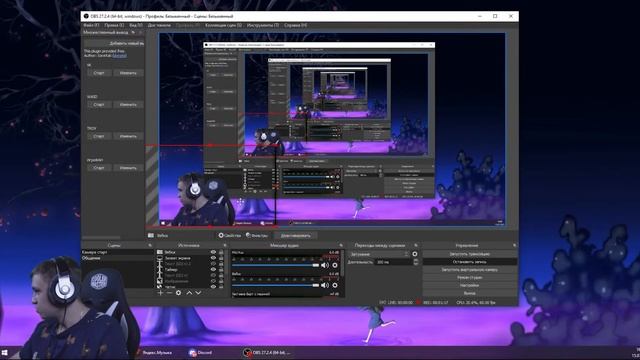Lock the Захват экрана source
Viewport: 640px width, 360px height.
click(221, 258)
